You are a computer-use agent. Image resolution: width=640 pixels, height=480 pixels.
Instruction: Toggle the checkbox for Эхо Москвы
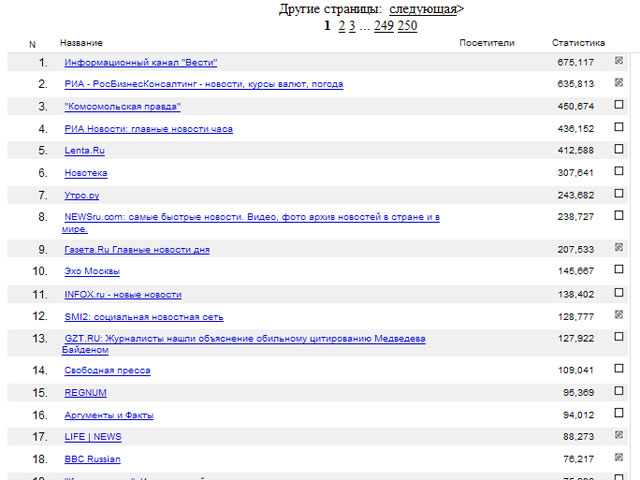coord(619,270)
